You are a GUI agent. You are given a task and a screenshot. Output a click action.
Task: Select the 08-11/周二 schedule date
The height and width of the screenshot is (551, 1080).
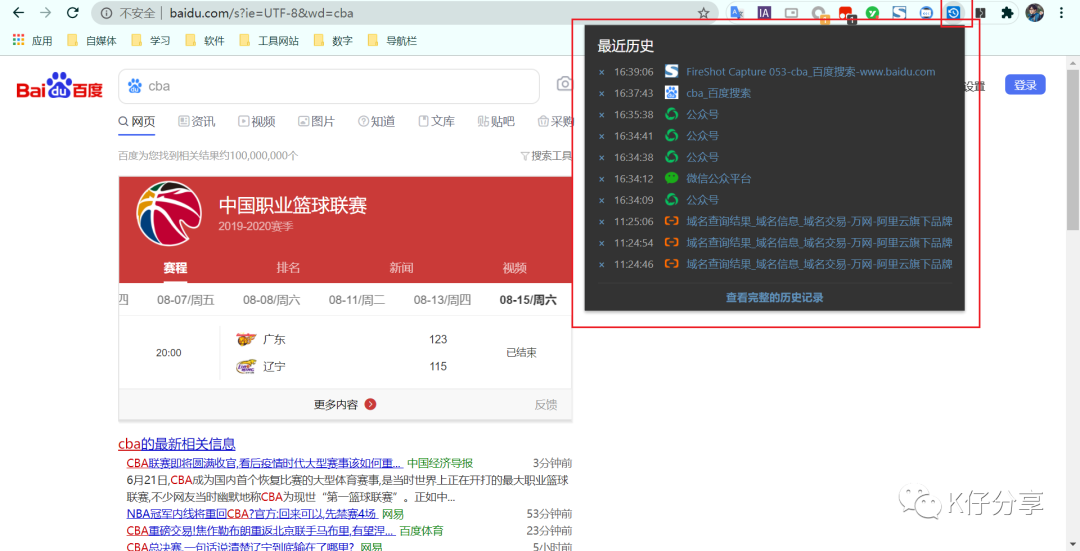357,300
